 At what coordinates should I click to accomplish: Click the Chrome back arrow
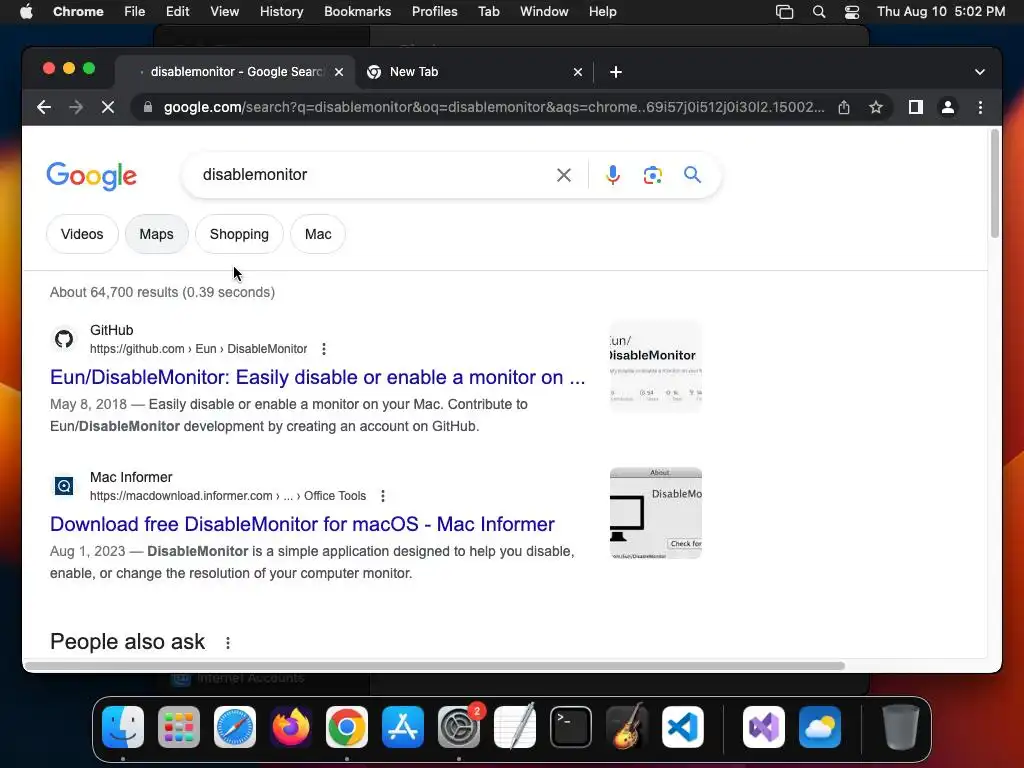[x=44, y=107]
